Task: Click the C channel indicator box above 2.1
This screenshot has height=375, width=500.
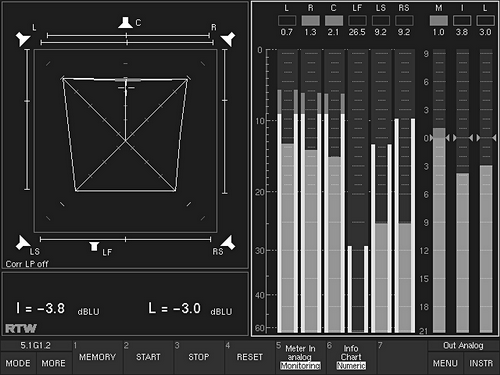Action: [334, 21]
